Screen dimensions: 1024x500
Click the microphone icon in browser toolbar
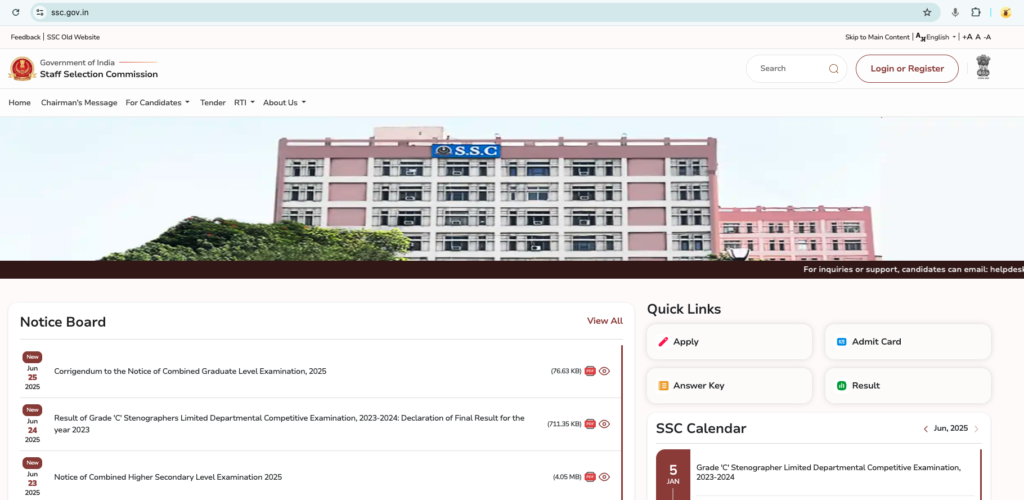[955, 12]
